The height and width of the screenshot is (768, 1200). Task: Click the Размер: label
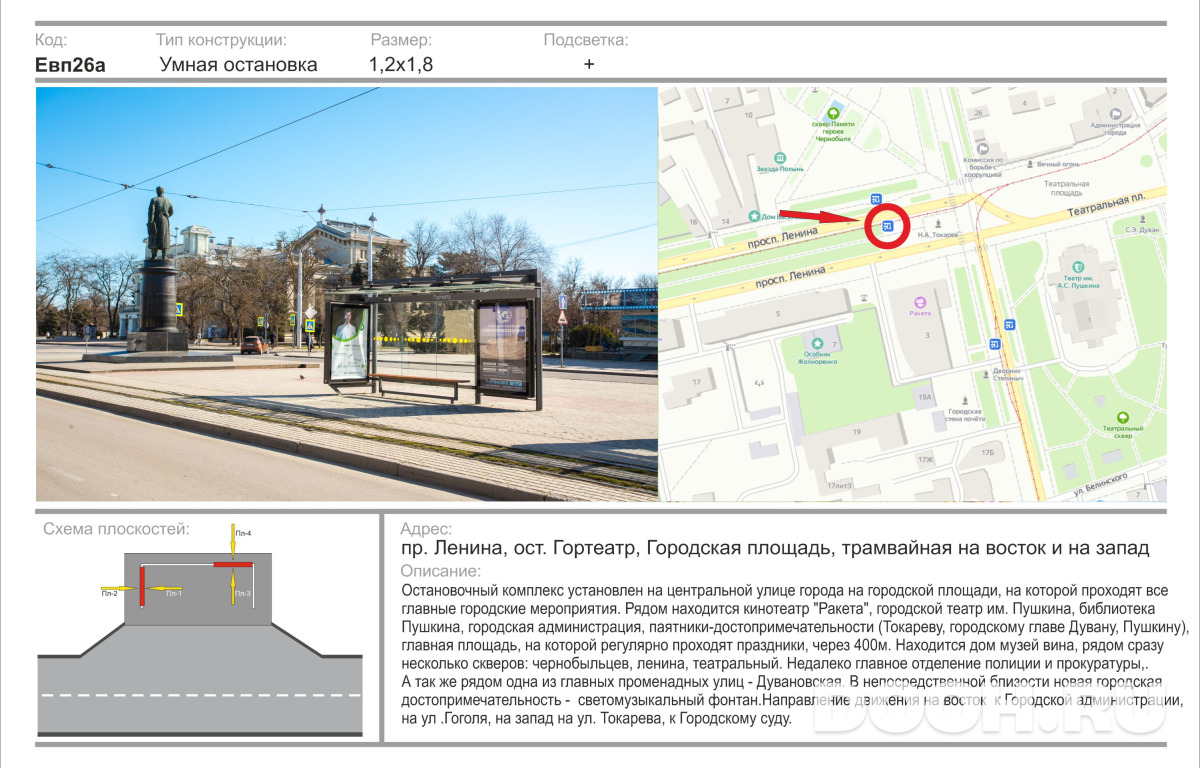401,40
